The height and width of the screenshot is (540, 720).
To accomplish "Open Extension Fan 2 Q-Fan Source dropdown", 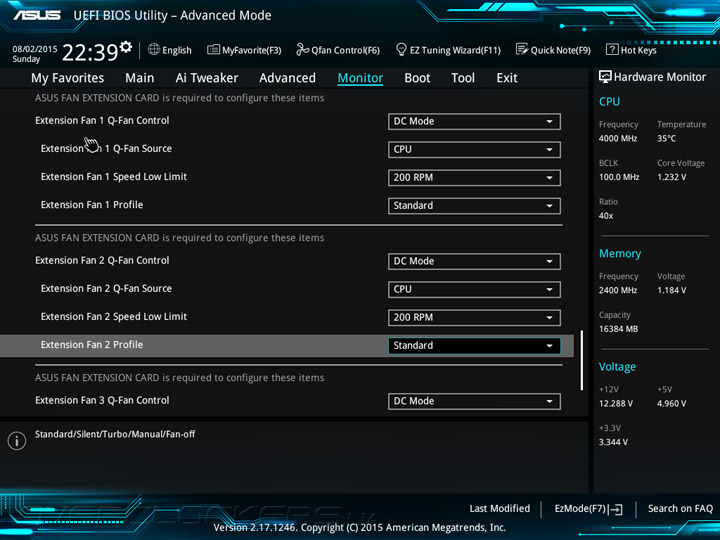I will coord(474,289).
